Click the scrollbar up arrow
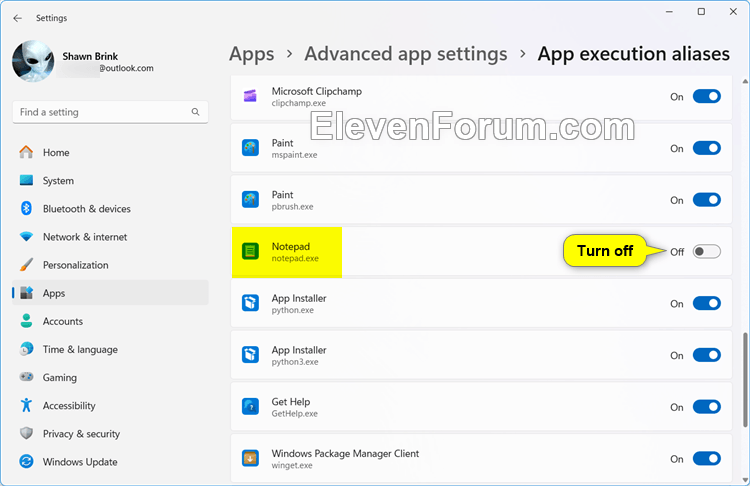Image resolution: width=750 pixels, height=486 pixels. (x=745, y=82)
